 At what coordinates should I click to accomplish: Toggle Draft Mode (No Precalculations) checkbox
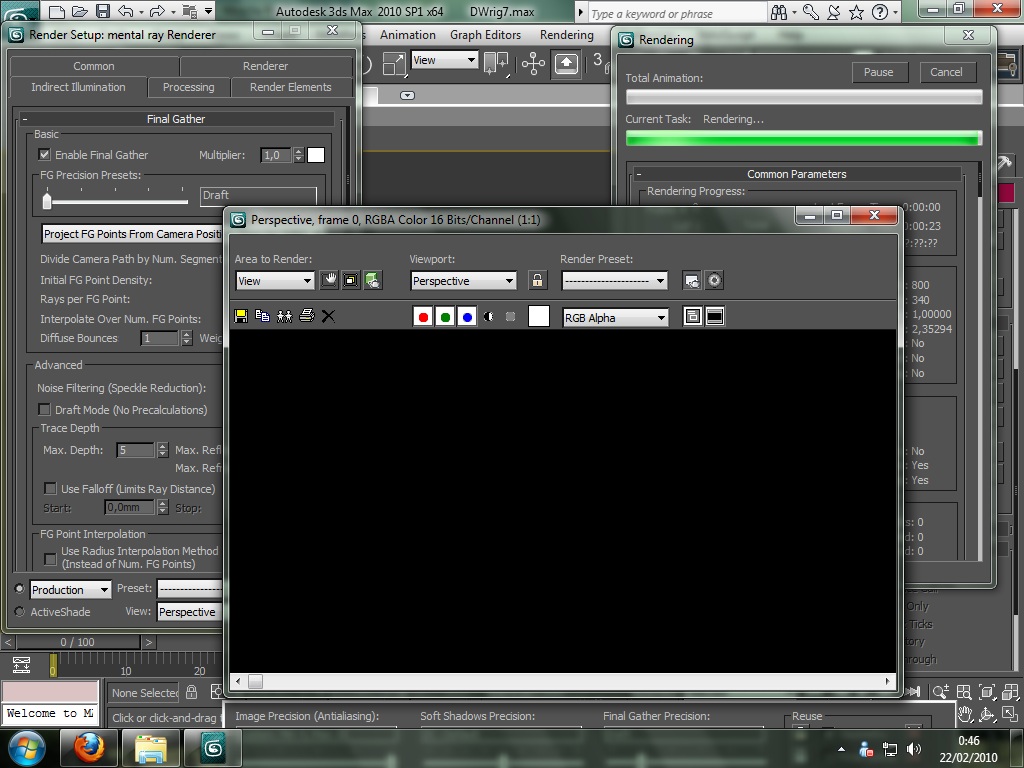click(x=44, y=409)
